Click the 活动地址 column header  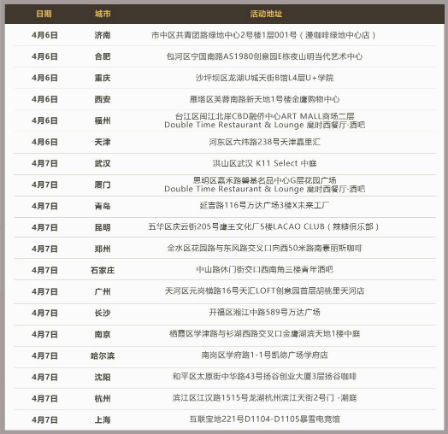[266, 14]
